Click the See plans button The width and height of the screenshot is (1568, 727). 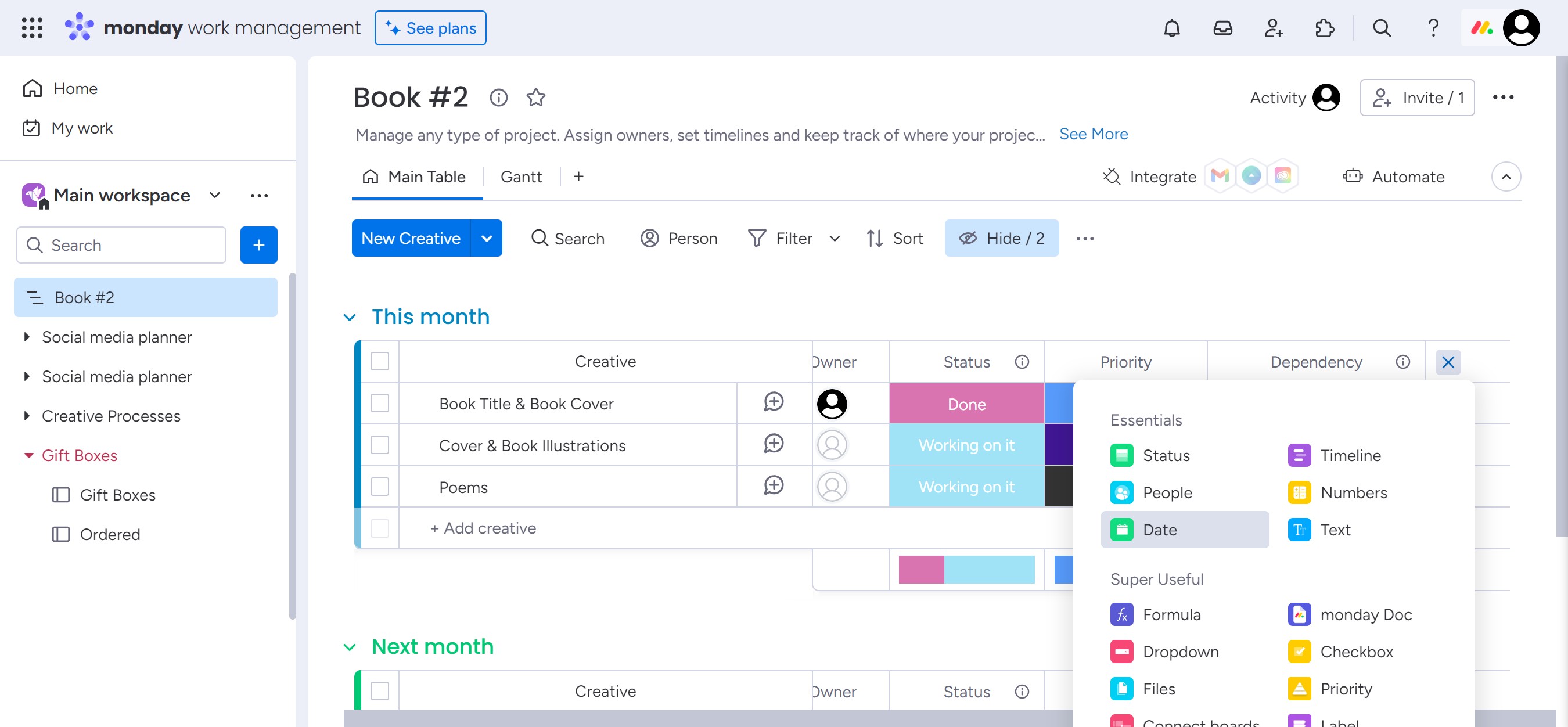pos(430,28)
